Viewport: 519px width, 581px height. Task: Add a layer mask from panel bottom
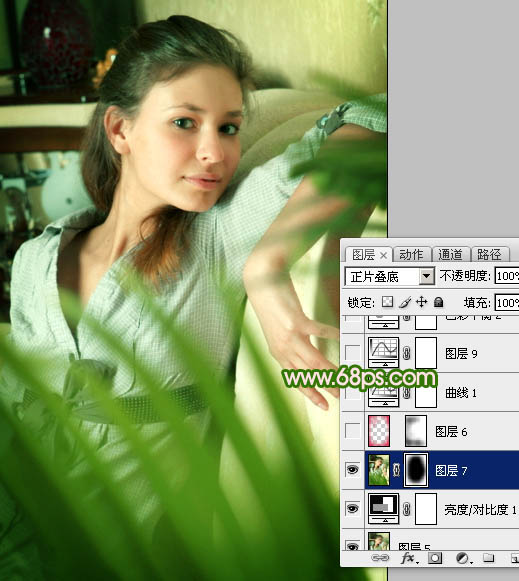tap(435, 558)
